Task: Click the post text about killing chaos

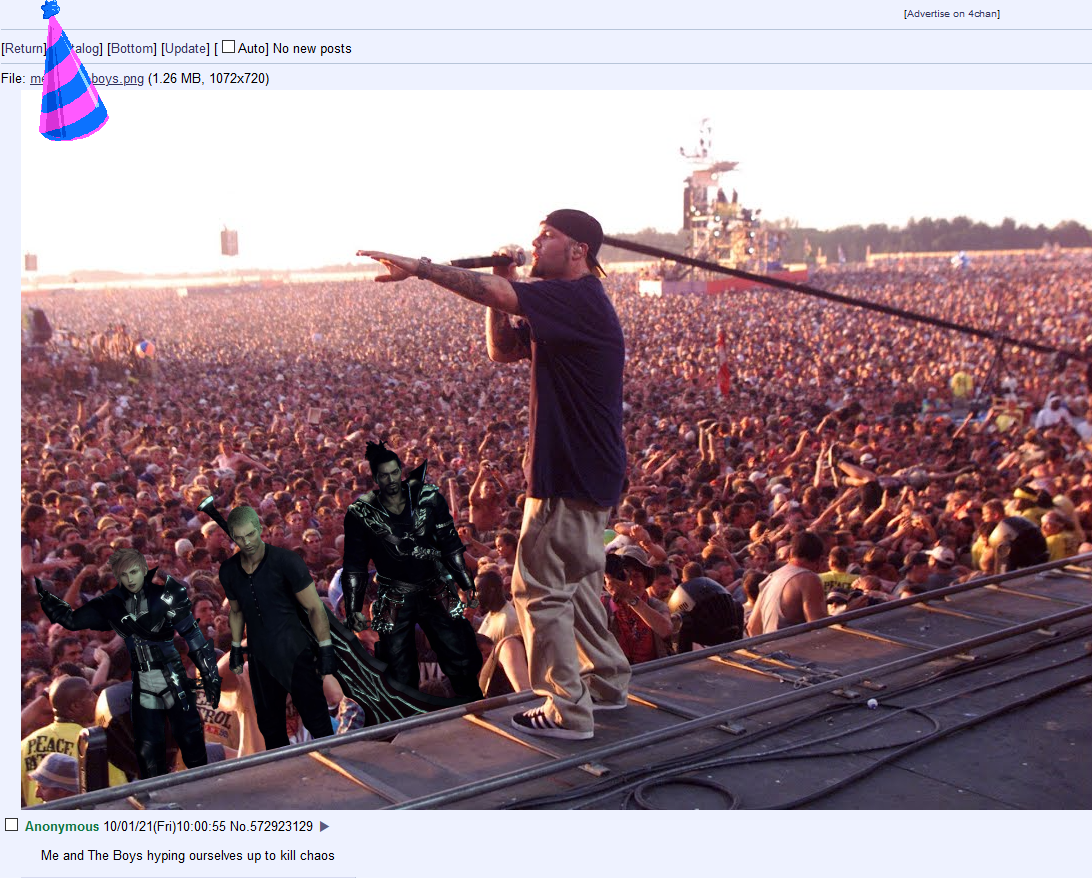Action: pyautogui.click(x=187, y=856)
